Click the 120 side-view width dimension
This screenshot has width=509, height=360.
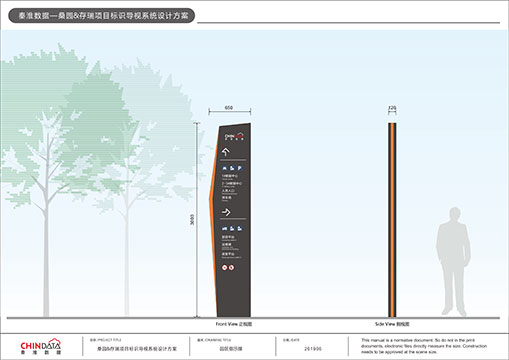[392, 108]
